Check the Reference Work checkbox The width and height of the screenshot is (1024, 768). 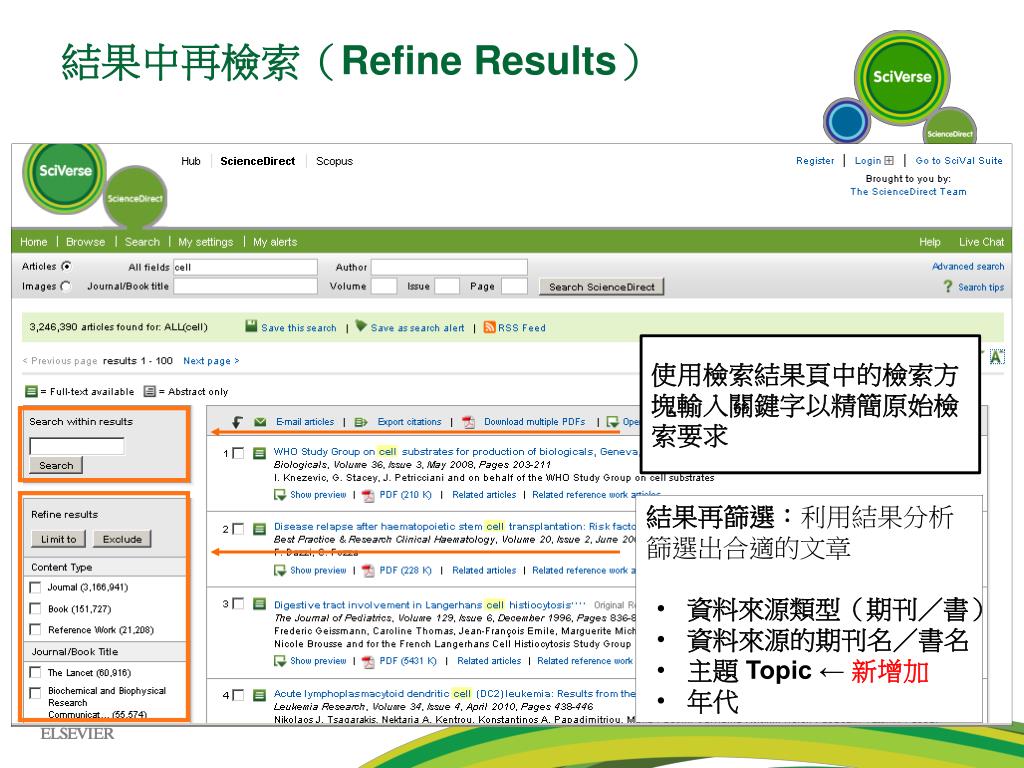35,630
